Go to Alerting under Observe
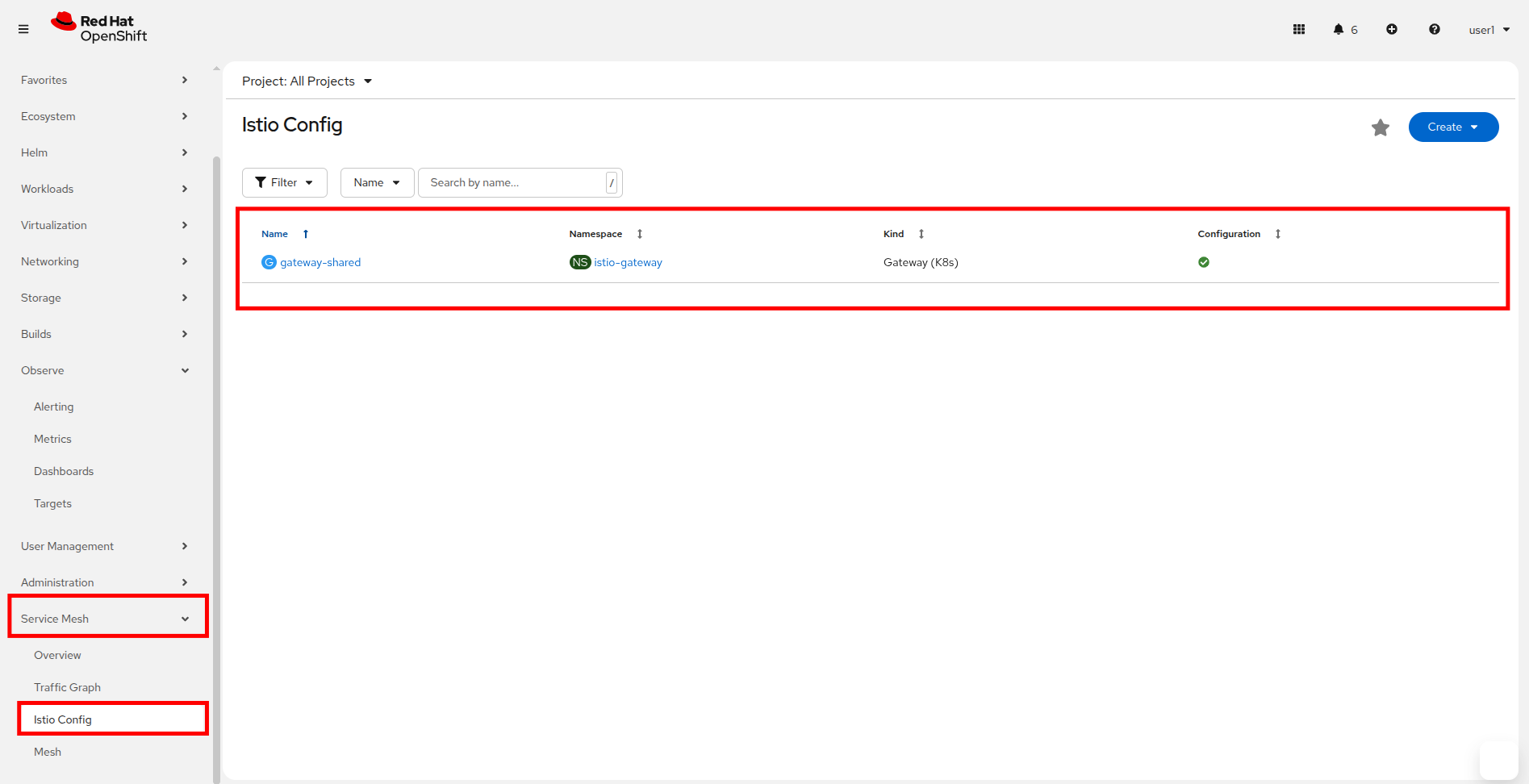Screen dimensions: 1529x784 [x=53, y=407]
